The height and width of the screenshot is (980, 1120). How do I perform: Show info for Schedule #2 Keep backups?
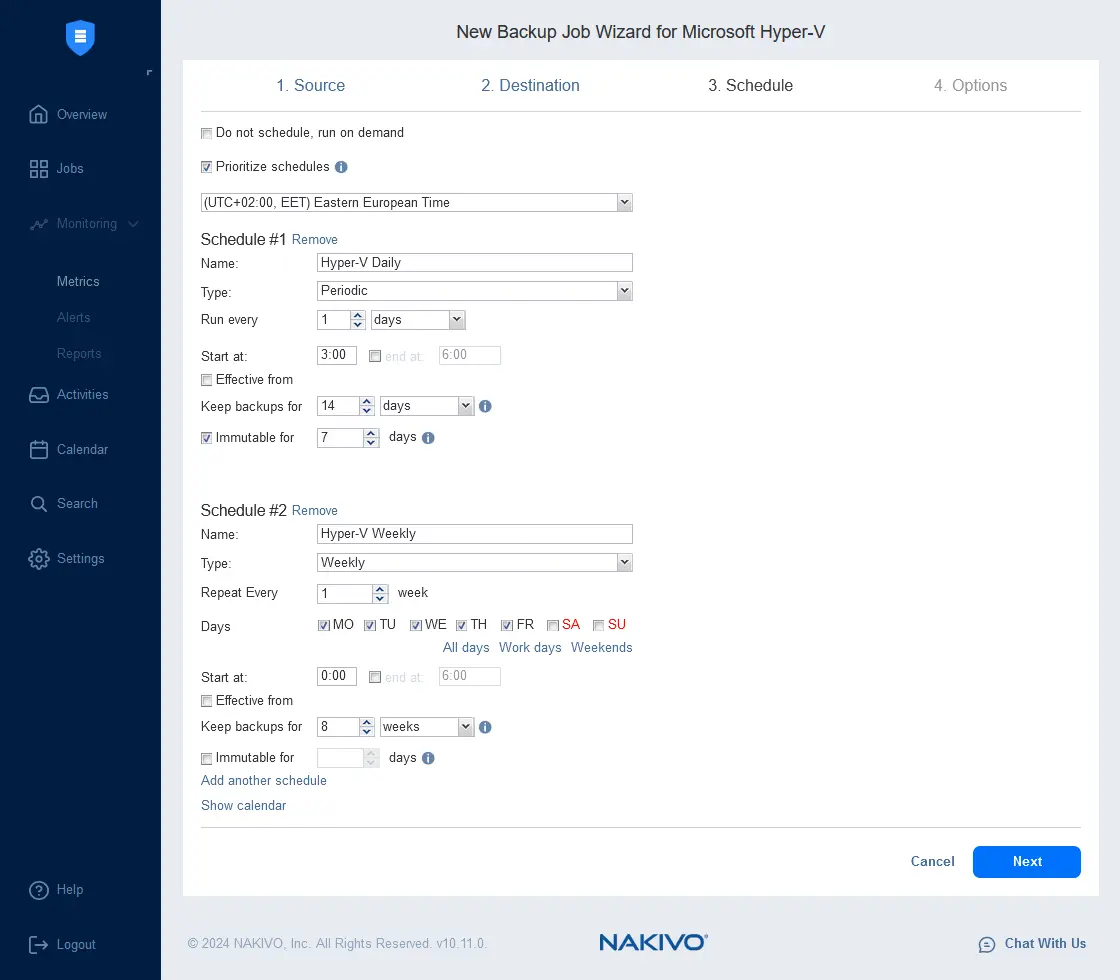pos(485,727)
